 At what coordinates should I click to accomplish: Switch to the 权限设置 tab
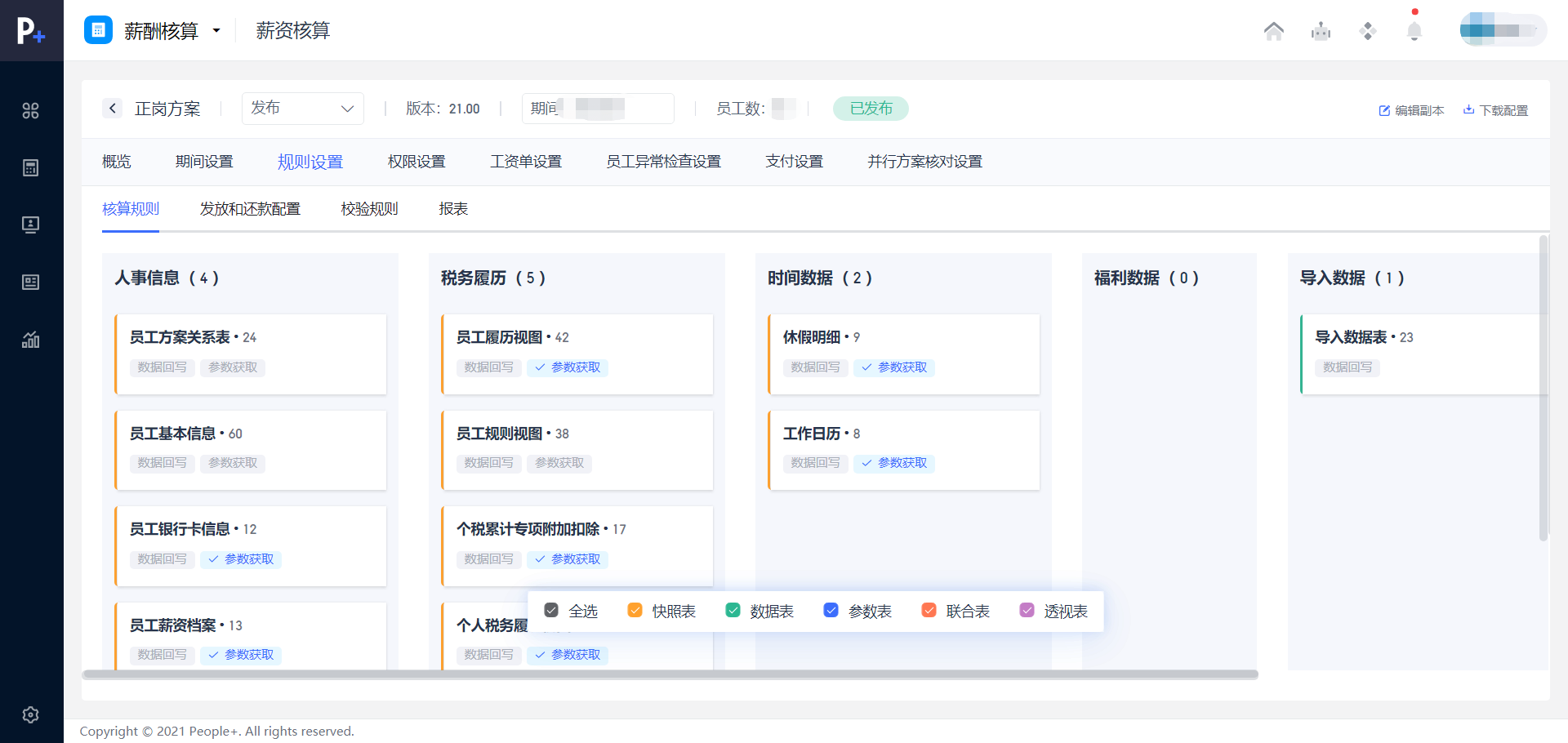(416, 162)
